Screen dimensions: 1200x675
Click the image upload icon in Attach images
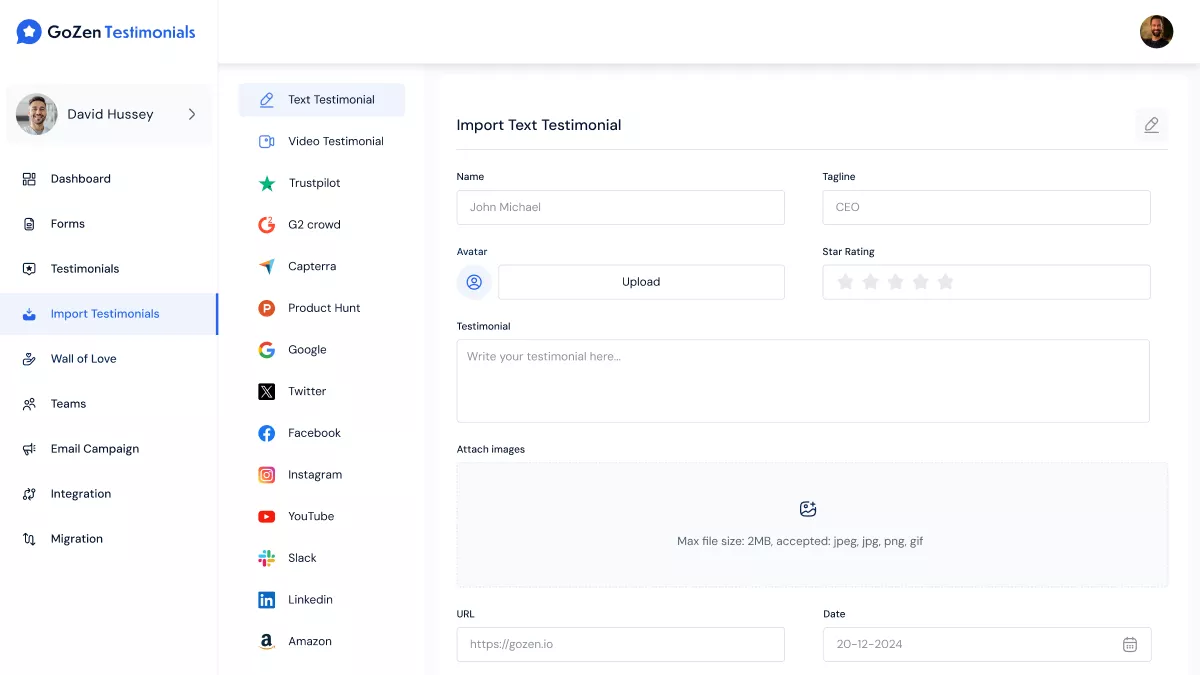[x=808, y=509]
